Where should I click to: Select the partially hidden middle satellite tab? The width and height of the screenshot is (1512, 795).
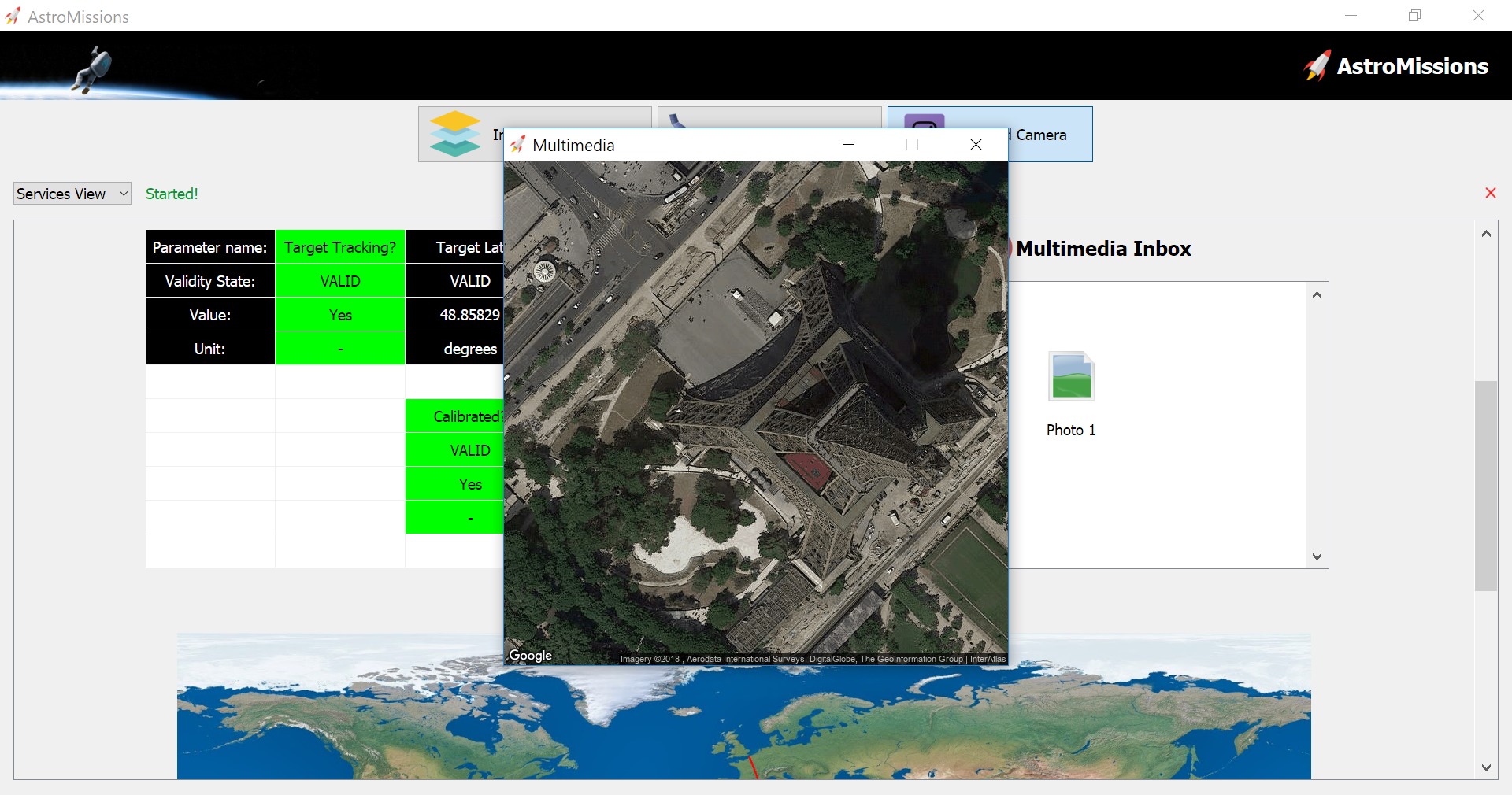pyautogui.click(x=768, y=117)
